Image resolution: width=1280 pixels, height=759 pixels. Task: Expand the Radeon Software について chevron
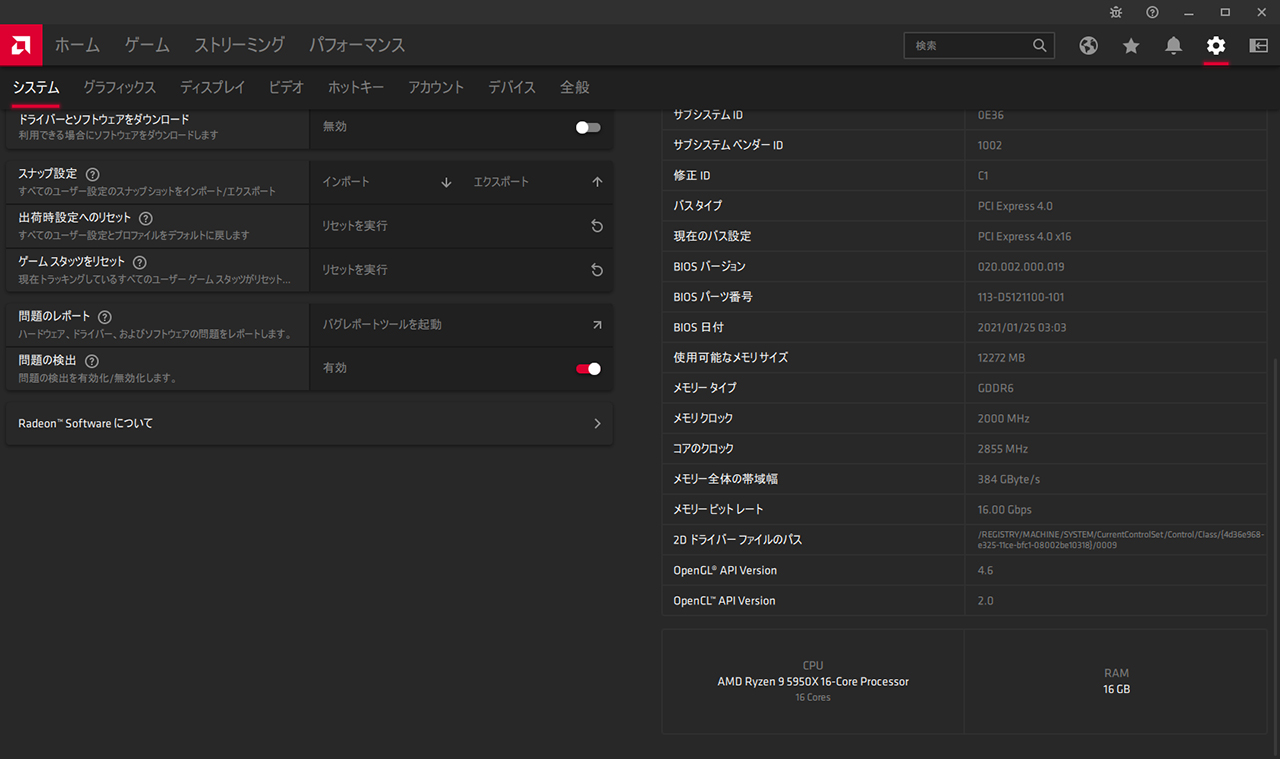coord(597,424)
